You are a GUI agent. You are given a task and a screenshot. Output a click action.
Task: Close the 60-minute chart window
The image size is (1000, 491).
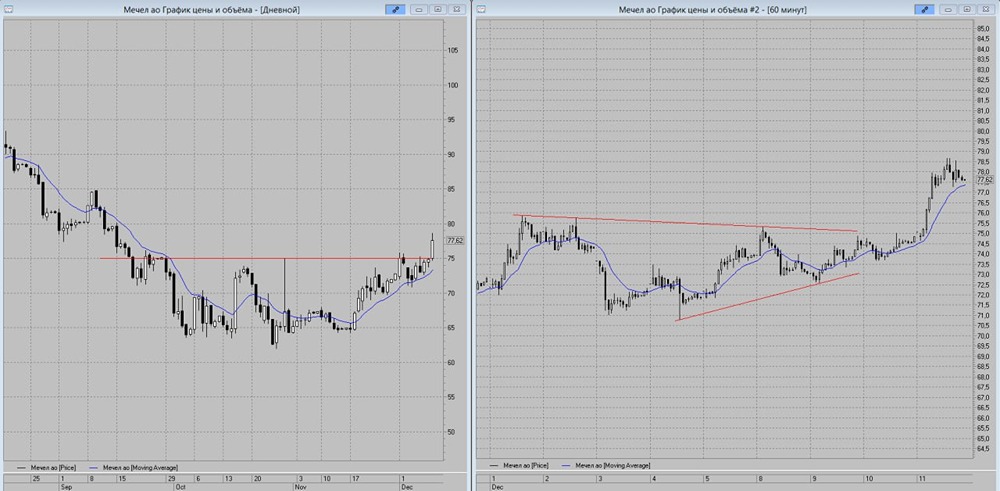[x=985, y=9]
